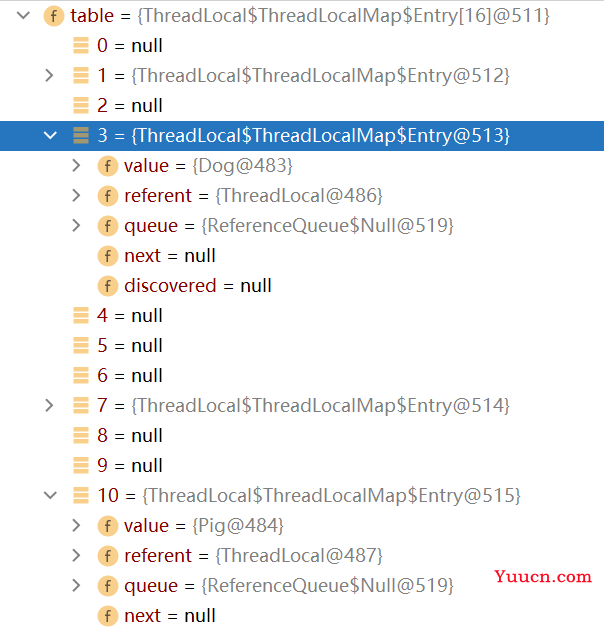Click field icon of next in Entry@515
Screen dimensions: 604x631
point(108,616)
